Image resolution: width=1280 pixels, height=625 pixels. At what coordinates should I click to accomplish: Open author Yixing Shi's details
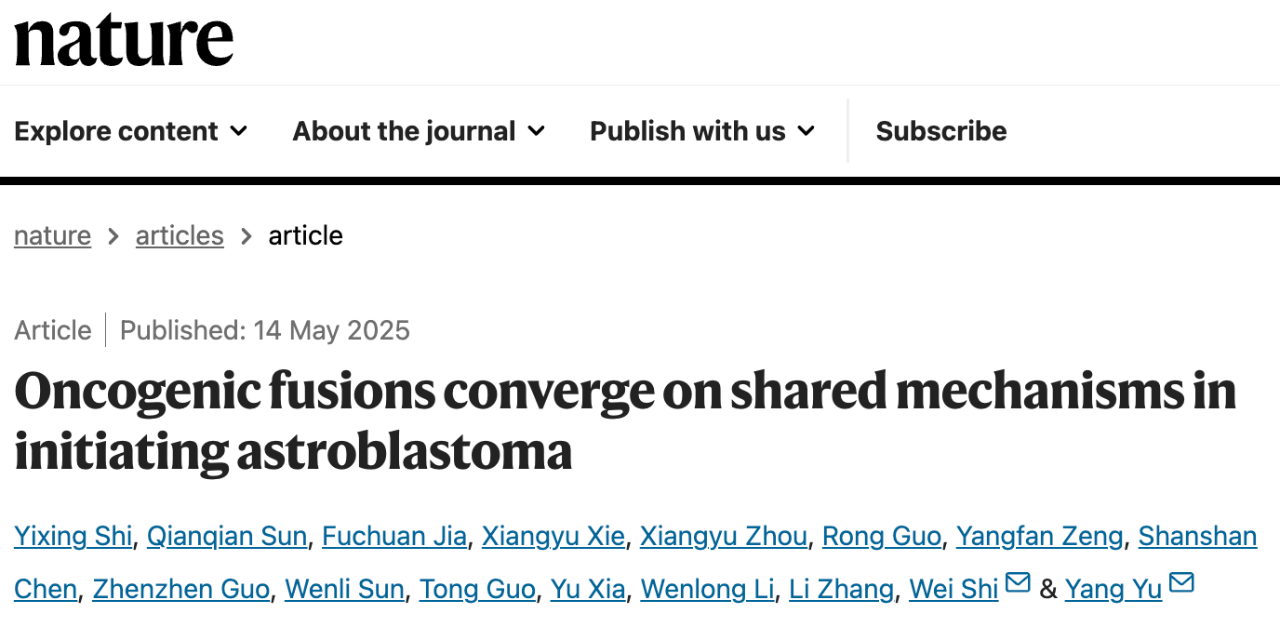tap(73, 537)
